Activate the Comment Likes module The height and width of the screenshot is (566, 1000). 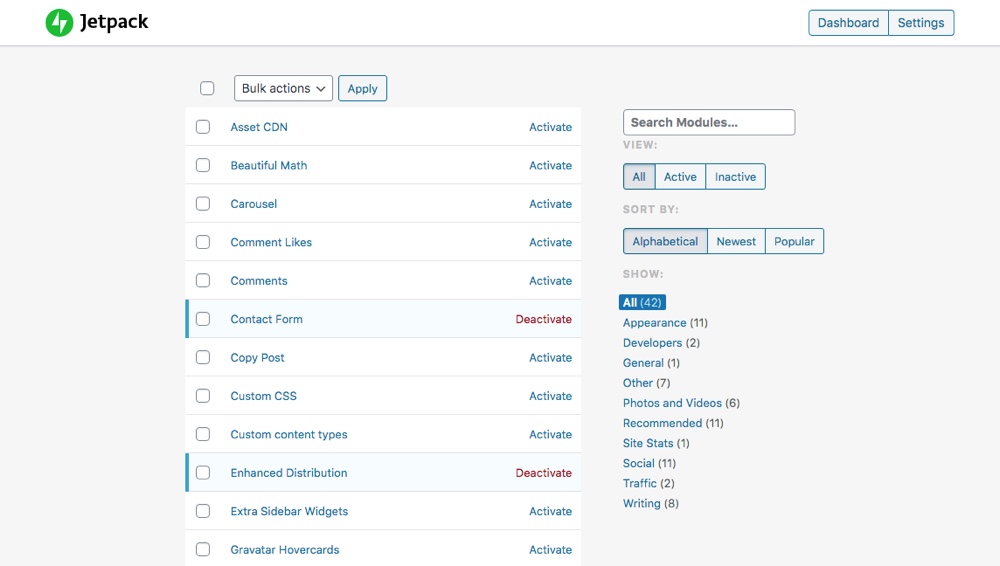point(550,242)
